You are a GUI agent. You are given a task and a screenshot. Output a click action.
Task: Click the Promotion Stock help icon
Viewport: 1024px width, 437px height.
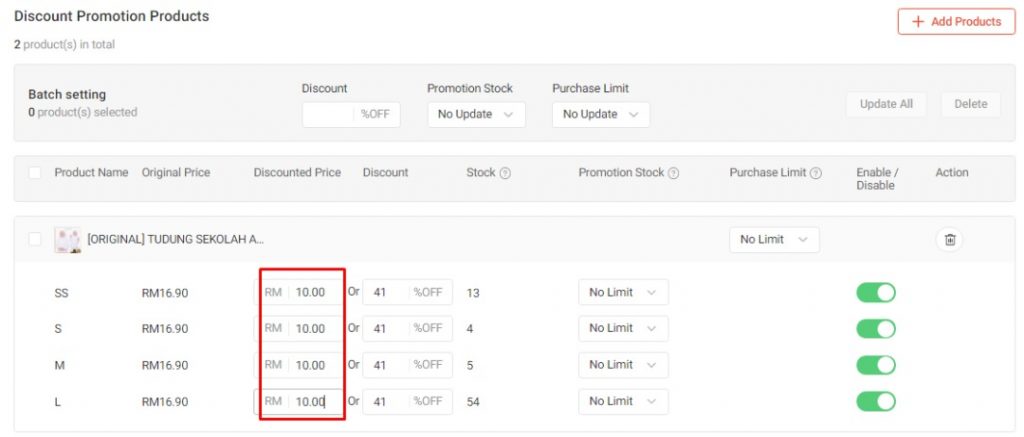click(x=673, y=173)
